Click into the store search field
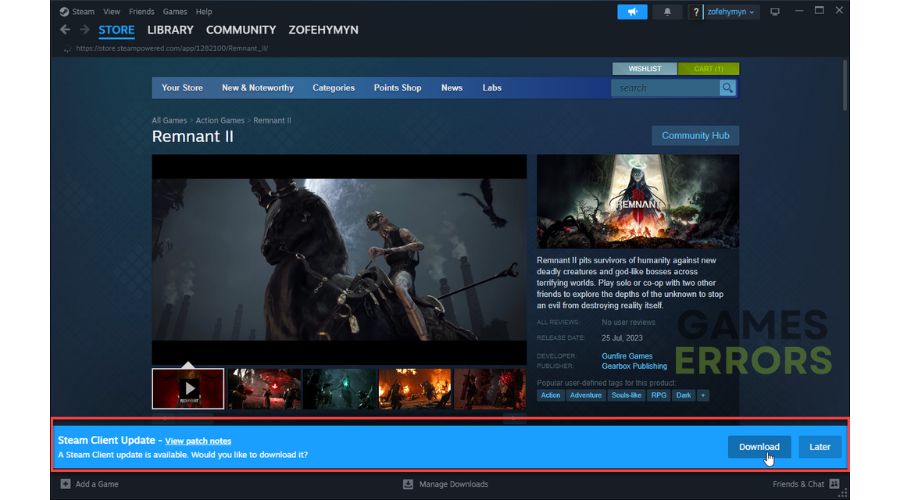The image size is (900, 500). tap(665, 88)
